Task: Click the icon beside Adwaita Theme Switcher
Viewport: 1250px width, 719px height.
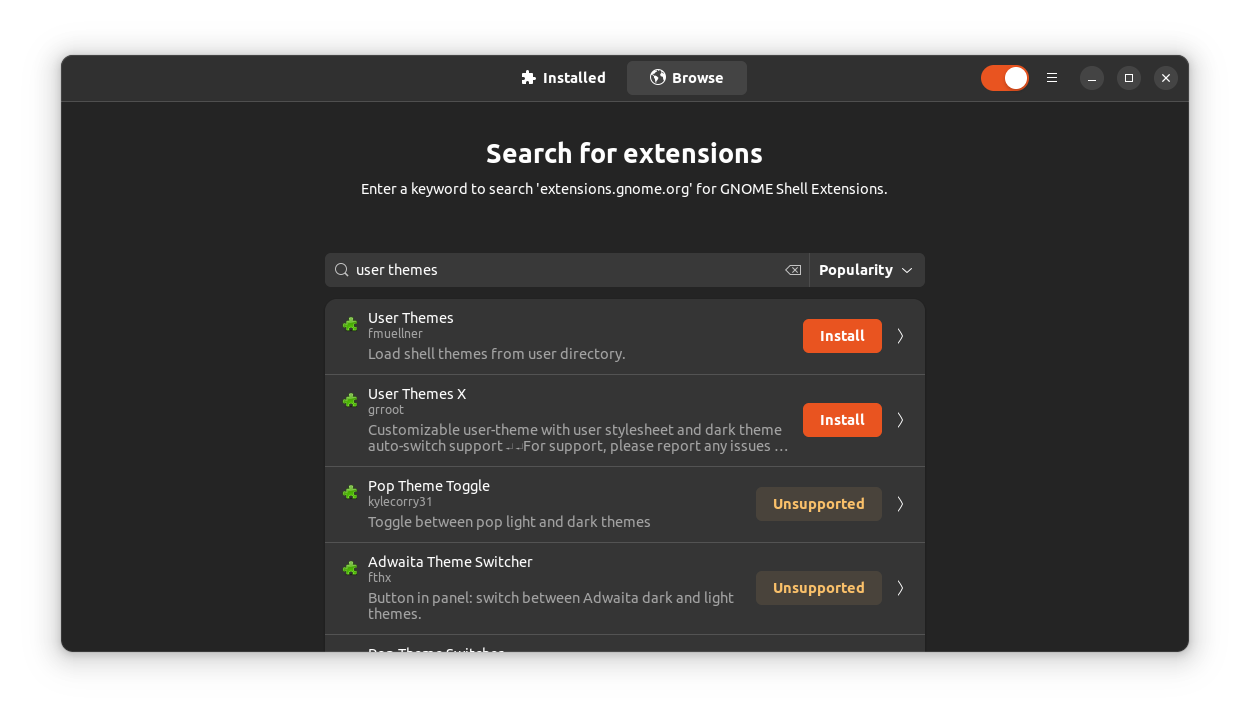Action: [x=349, y=568]
